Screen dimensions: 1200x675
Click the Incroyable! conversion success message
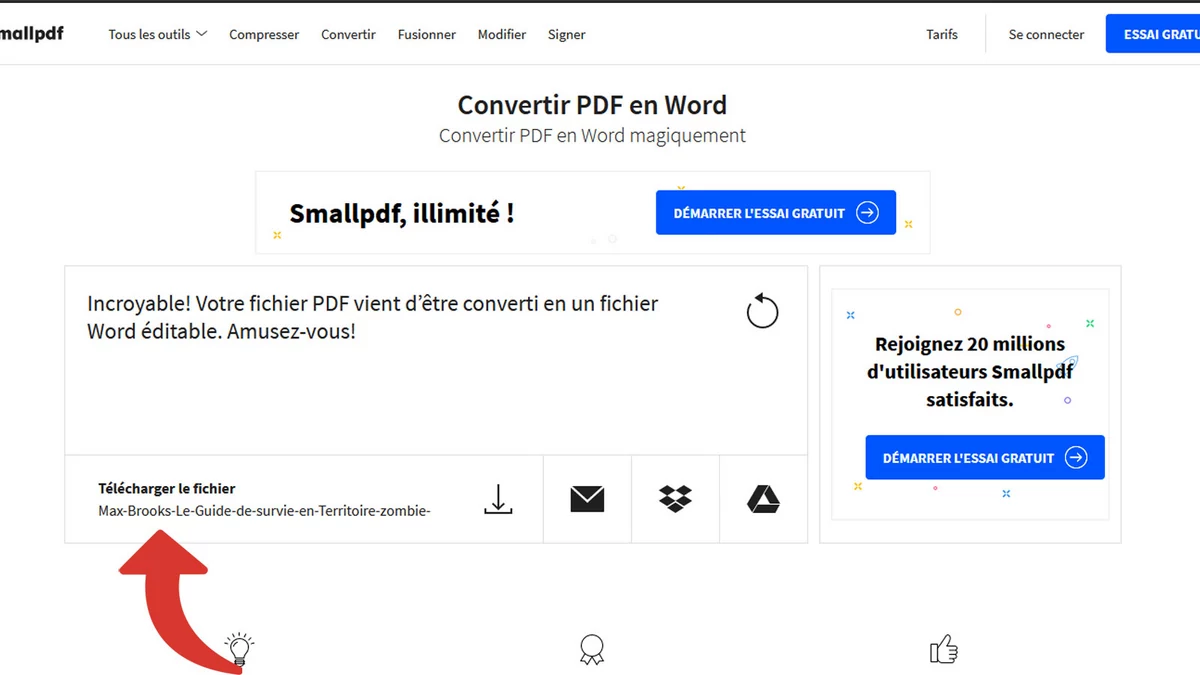[x=373, y=316]
